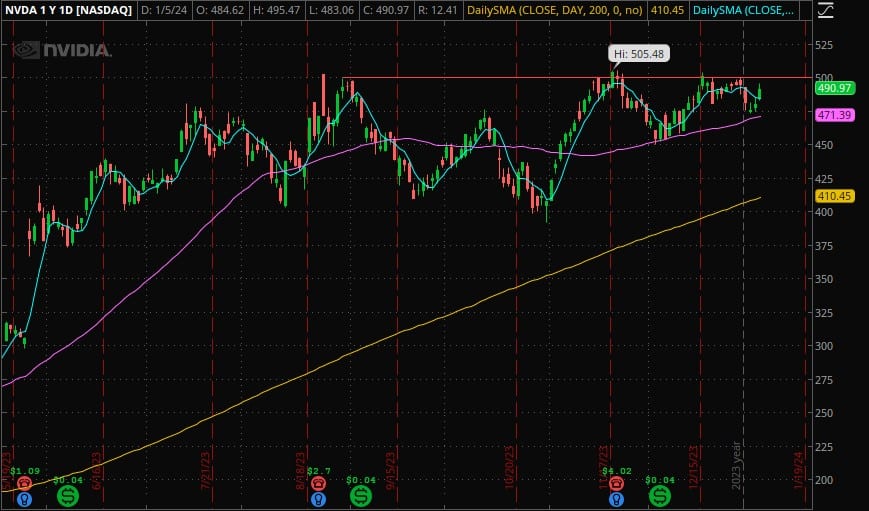
Task: Click the chart mode icon at top right
Action: 825,10
